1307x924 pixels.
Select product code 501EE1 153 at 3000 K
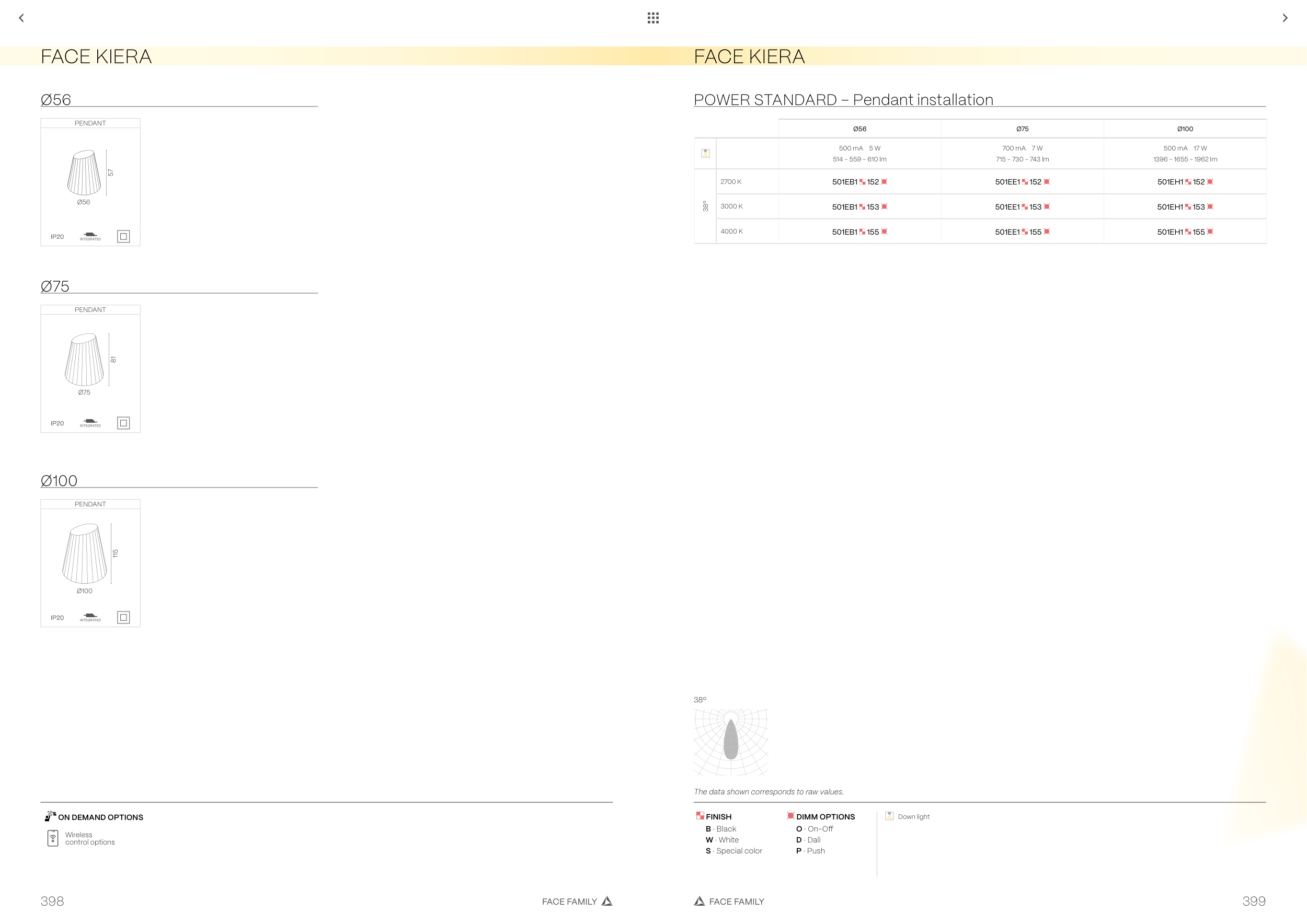[1023, 207]
